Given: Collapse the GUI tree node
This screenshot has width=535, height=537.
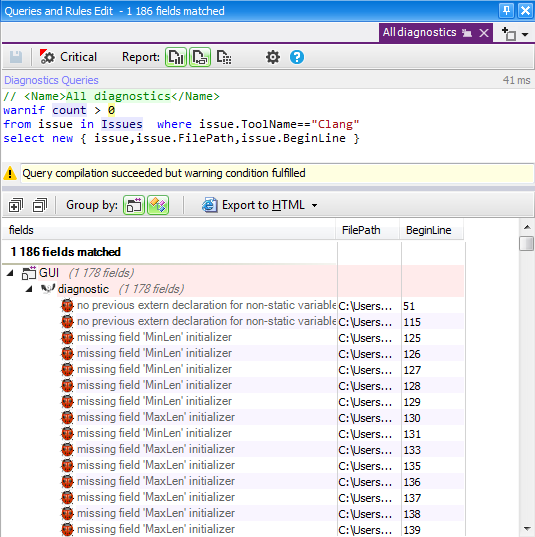Looking at the screenshot, I should (x=10, y=273).
